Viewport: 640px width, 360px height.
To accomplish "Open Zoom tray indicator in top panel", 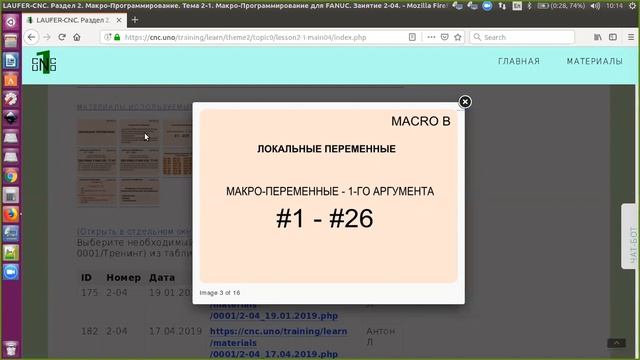I will click(x=487, y=5).
